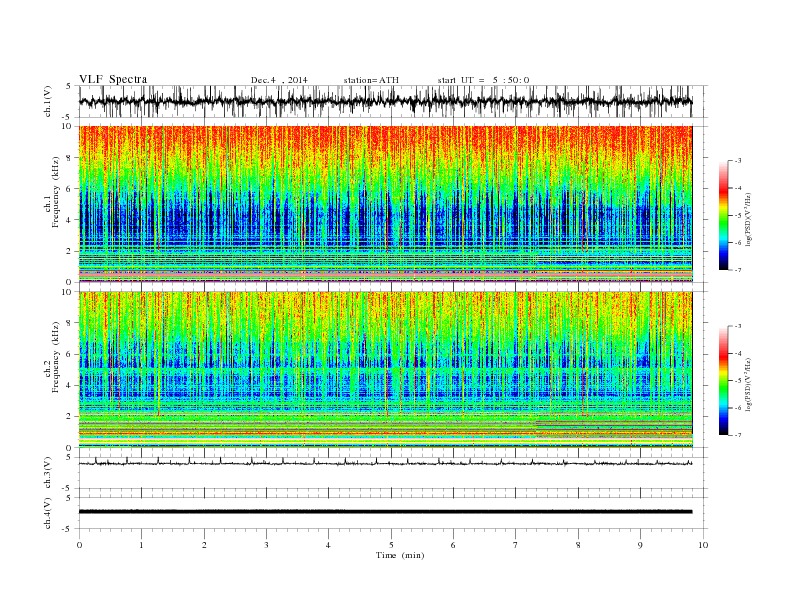This screenshot has width=792, height=612.
Task: Click the ch.1 spectrogram plot
Action: 386,204
